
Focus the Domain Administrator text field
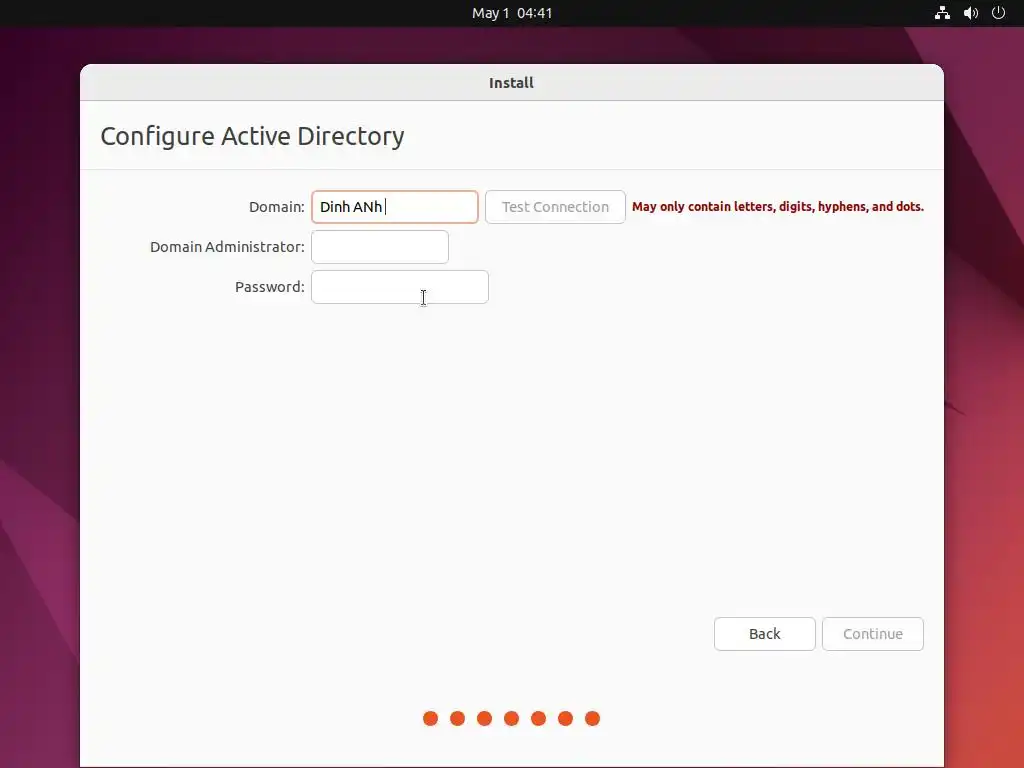click(380, 247)
